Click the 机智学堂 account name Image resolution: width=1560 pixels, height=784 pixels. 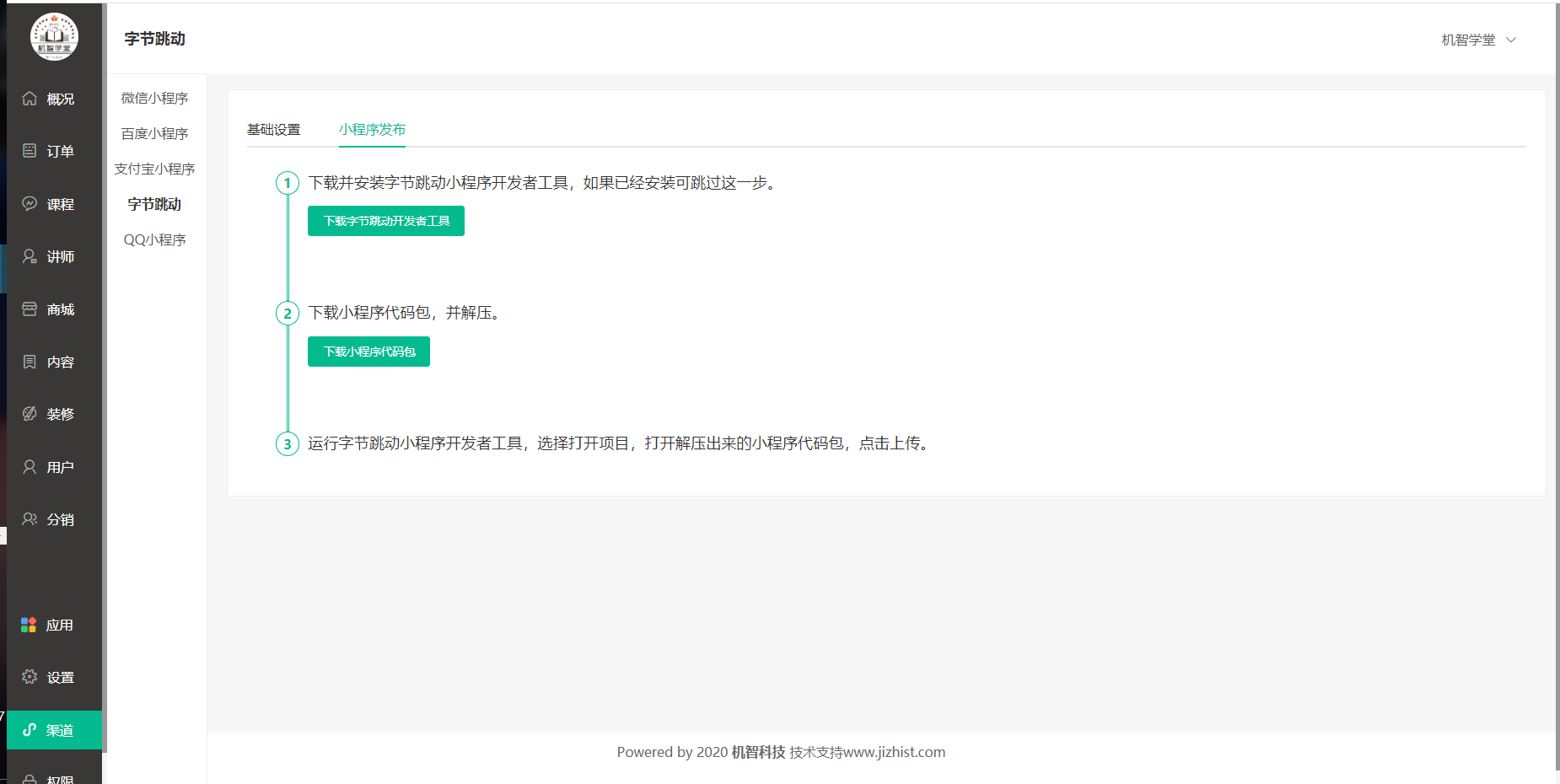(x=1468, y=40)
